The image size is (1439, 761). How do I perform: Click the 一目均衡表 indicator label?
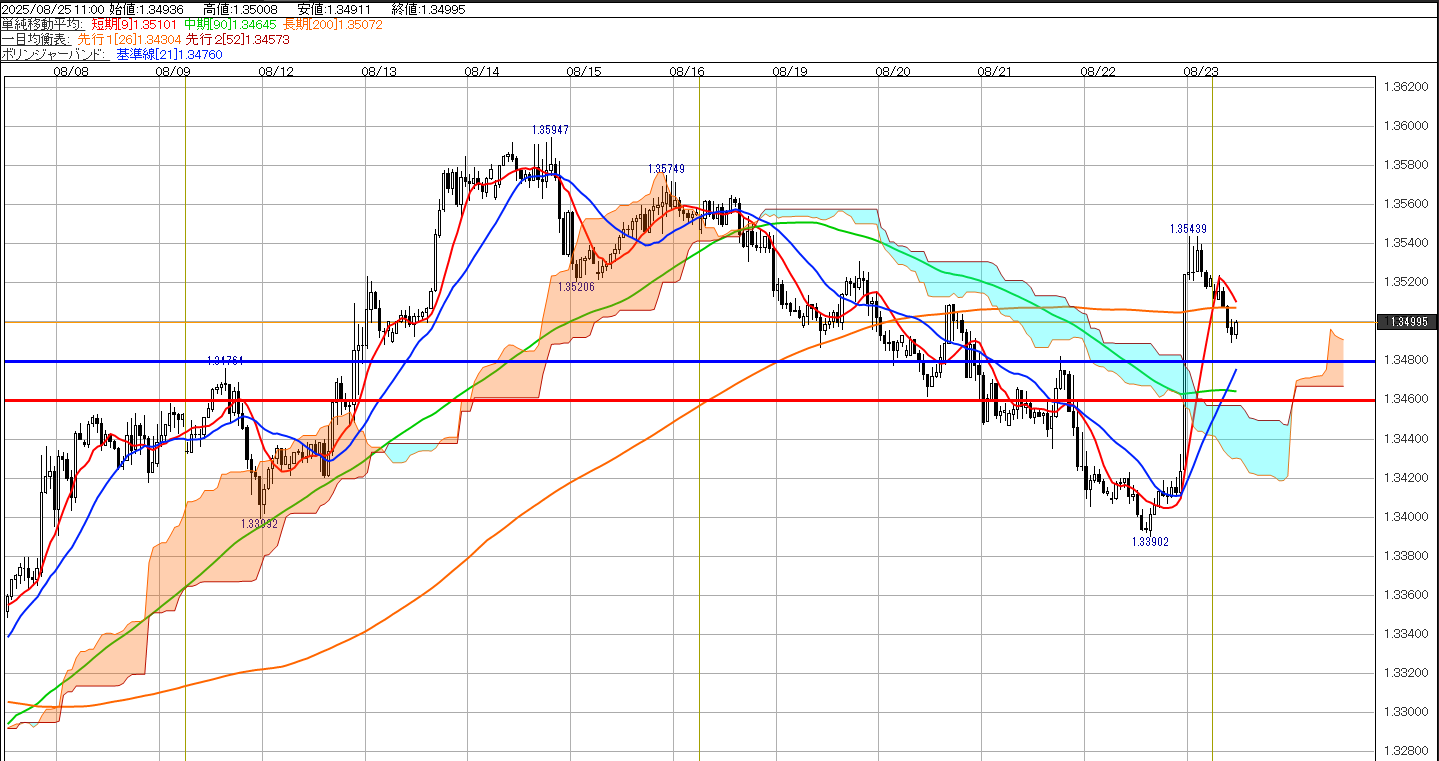pos(35,39)
